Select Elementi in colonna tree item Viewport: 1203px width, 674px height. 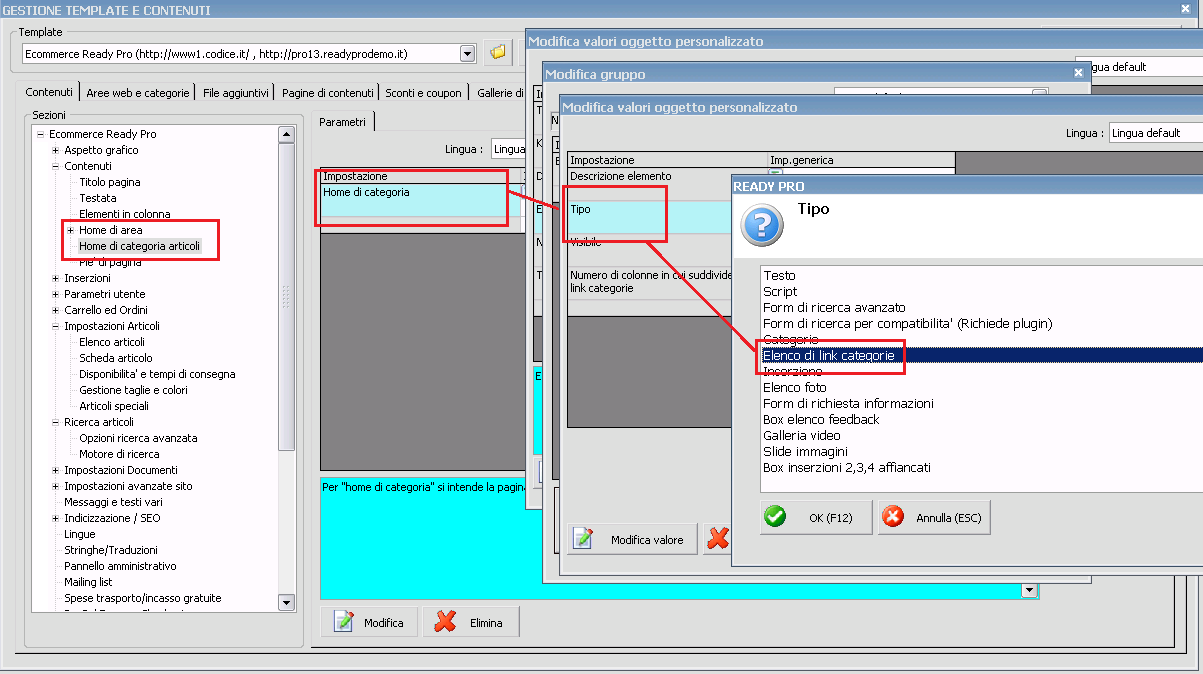point(125,214)
